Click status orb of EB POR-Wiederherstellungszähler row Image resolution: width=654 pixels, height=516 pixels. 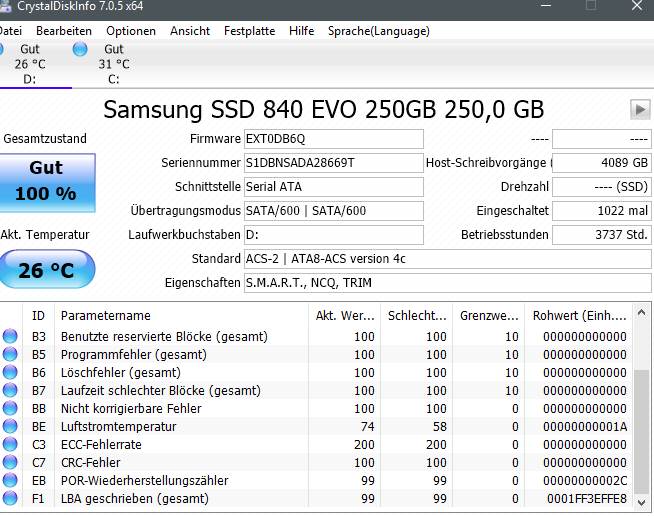coord(10,480)
